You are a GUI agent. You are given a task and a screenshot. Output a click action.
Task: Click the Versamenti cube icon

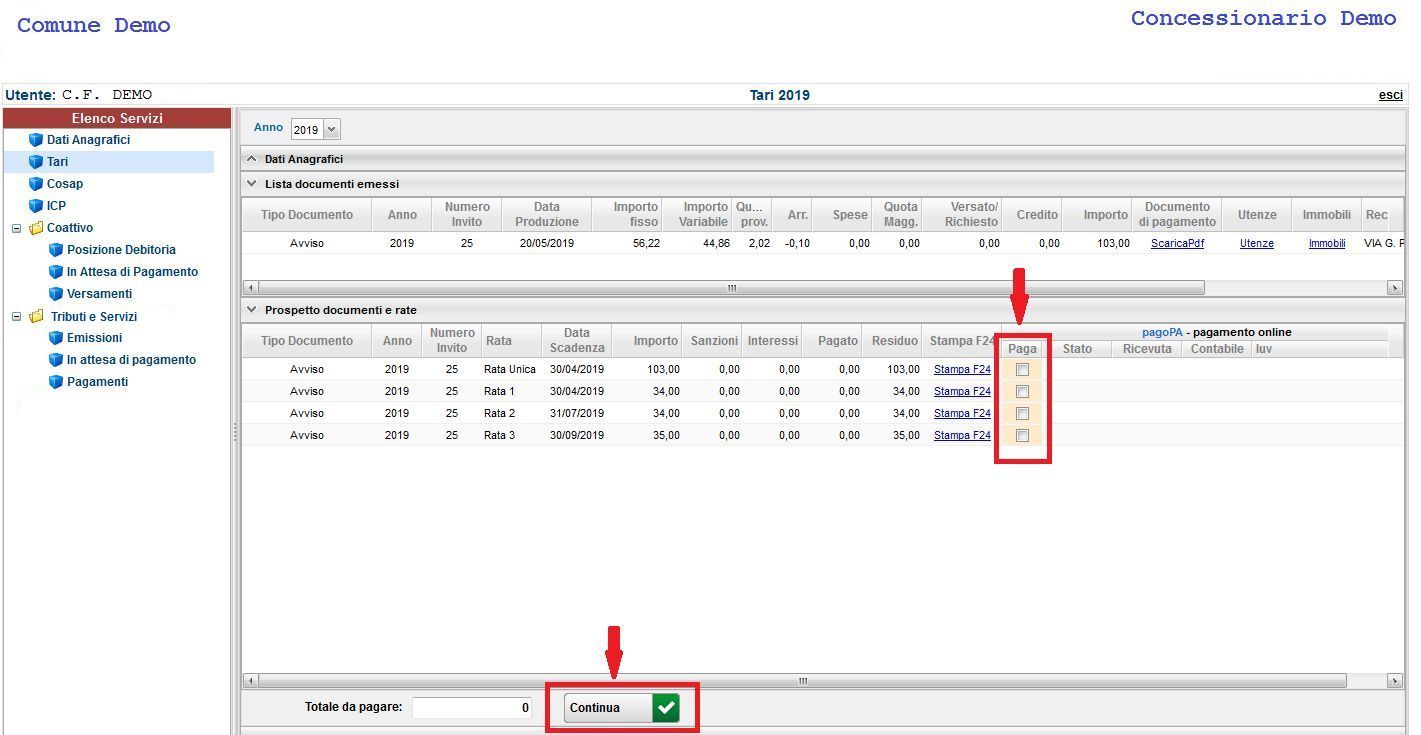[56, 294]
